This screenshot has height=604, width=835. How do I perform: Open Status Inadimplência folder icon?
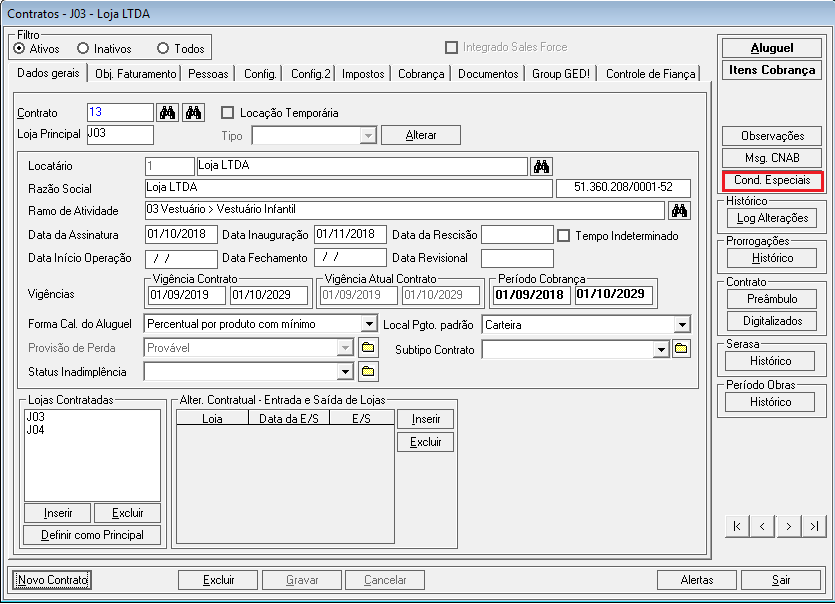368,372
